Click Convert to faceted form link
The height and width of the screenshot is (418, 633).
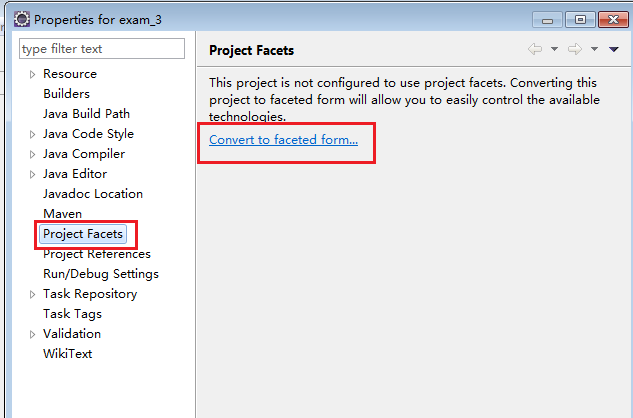click(283, 140)
